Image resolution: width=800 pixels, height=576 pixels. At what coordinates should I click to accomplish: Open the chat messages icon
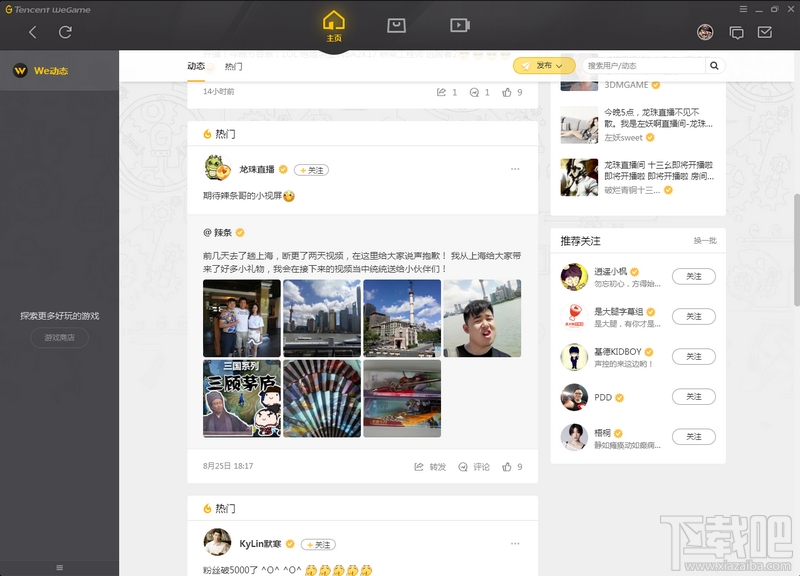pyautogui.click(x=736, y=33)
